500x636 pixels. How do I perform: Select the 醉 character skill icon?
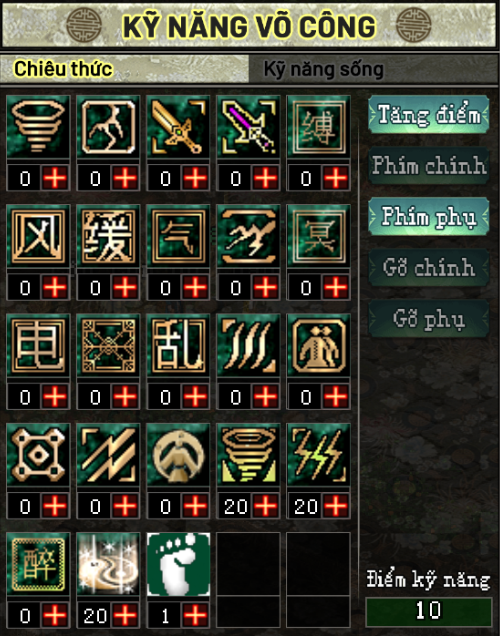(x=38, y=564)
